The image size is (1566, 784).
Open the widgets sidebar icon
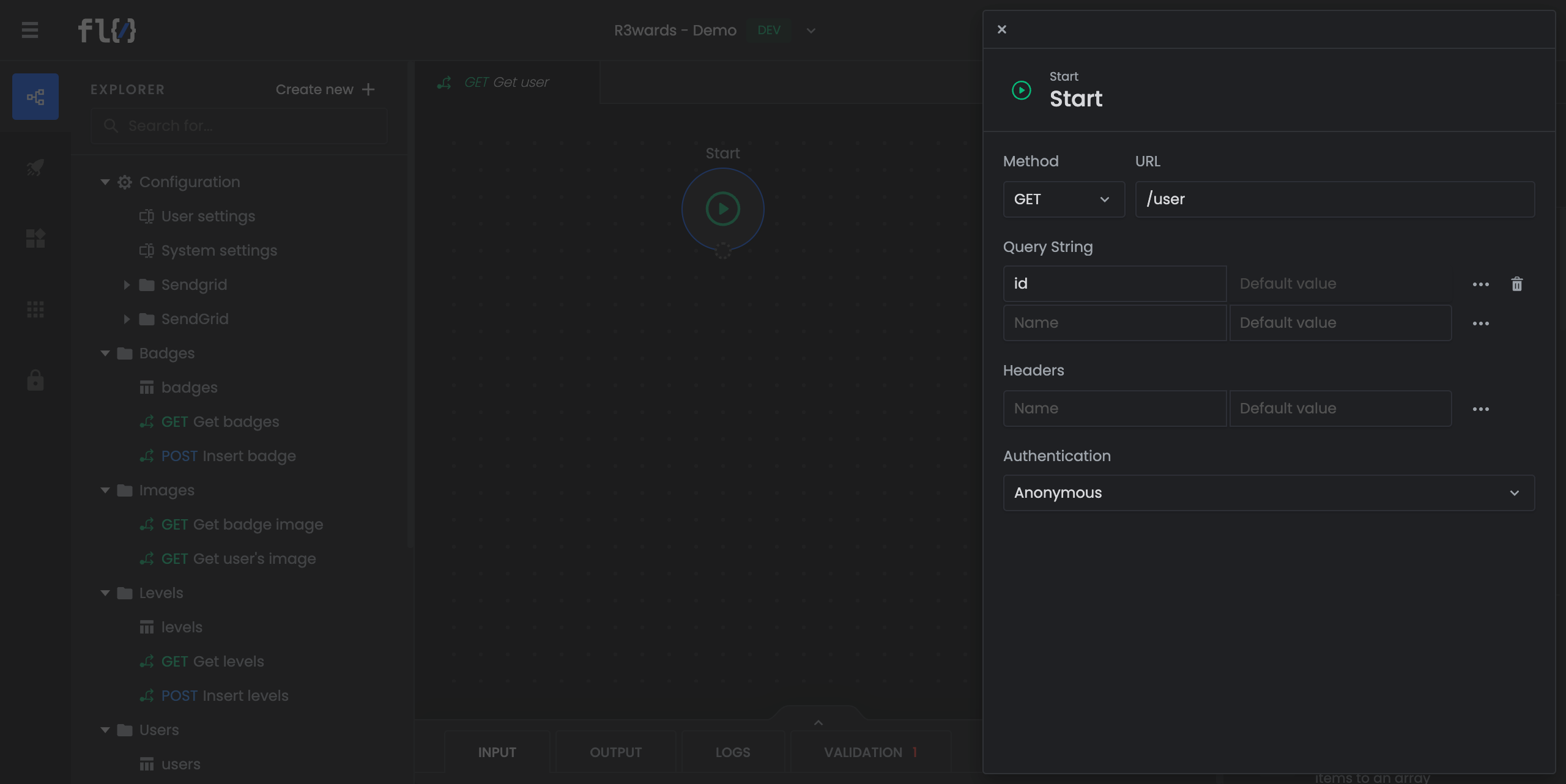tap(35, 239)
